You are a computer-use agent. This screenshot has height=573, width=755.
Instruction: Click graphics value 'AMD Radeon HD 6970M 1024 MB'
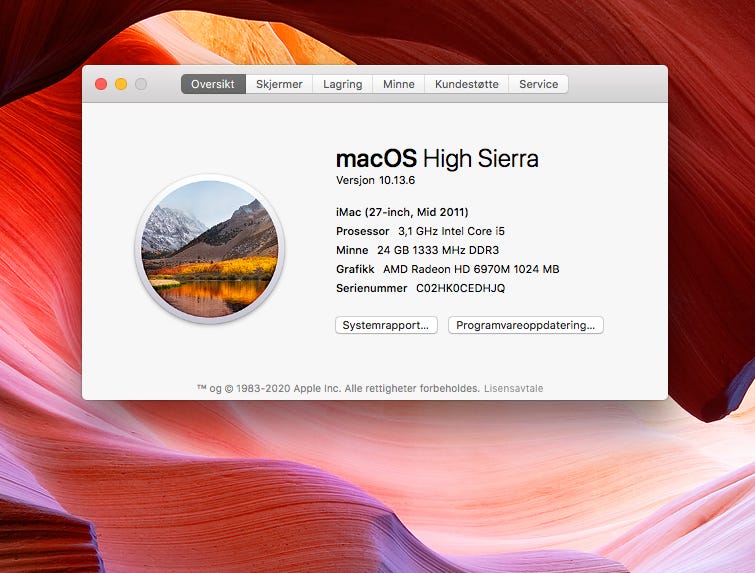[471, 269]
